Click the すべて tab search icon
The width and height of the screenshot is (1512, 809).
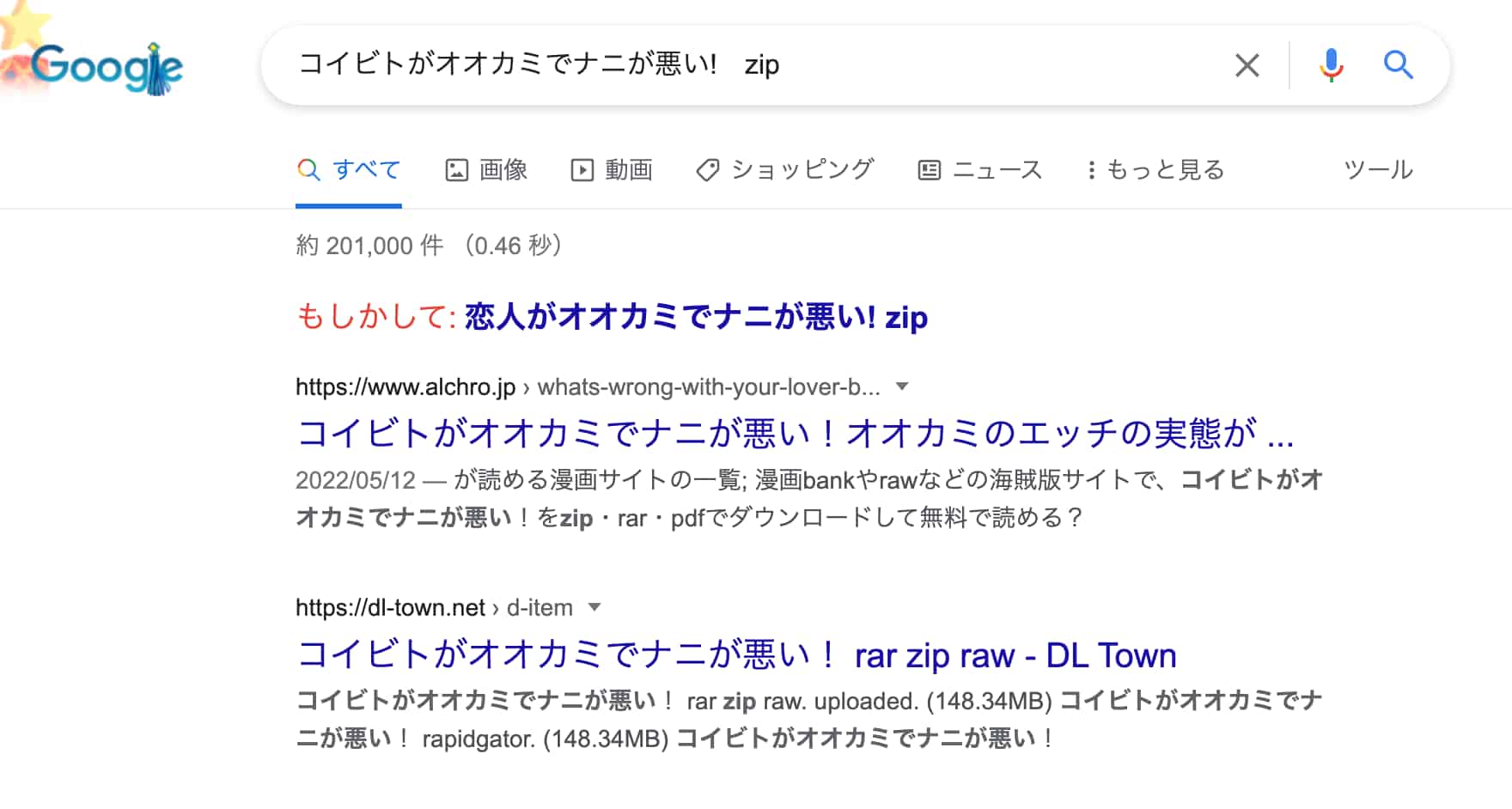(x=308, y=170)
